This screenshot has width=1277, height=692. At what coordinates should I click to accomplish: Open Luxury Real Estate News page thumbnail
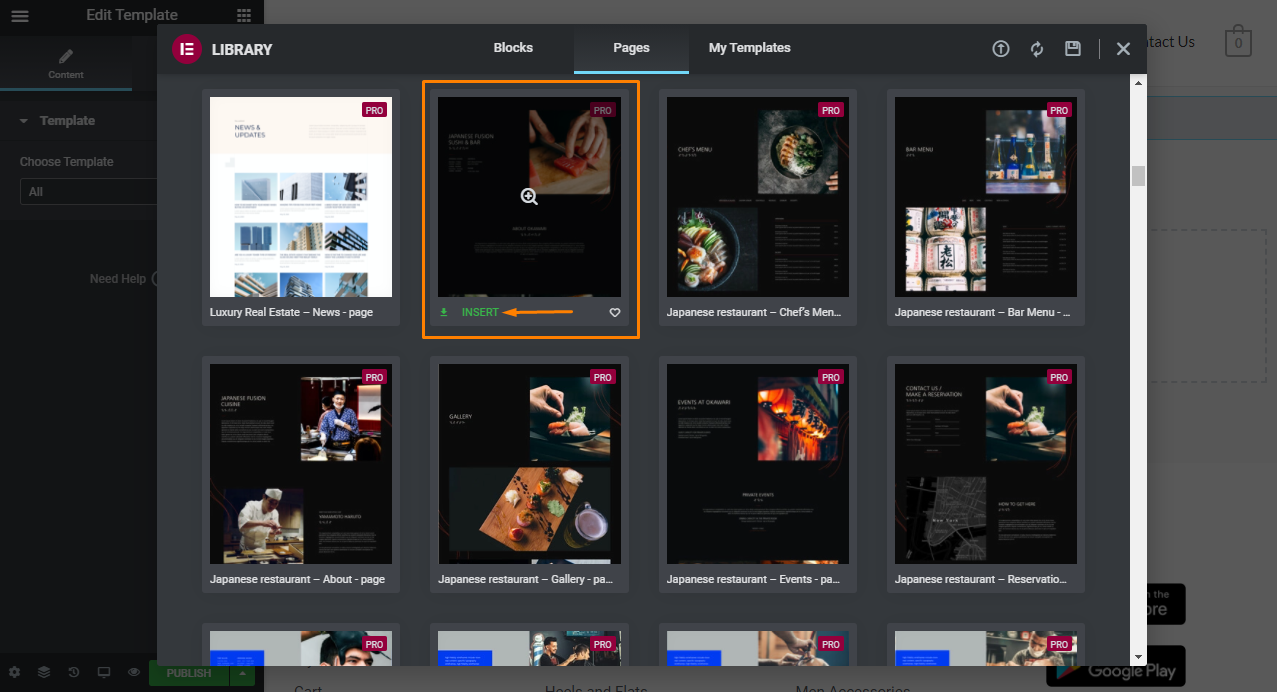click(301, 197)
